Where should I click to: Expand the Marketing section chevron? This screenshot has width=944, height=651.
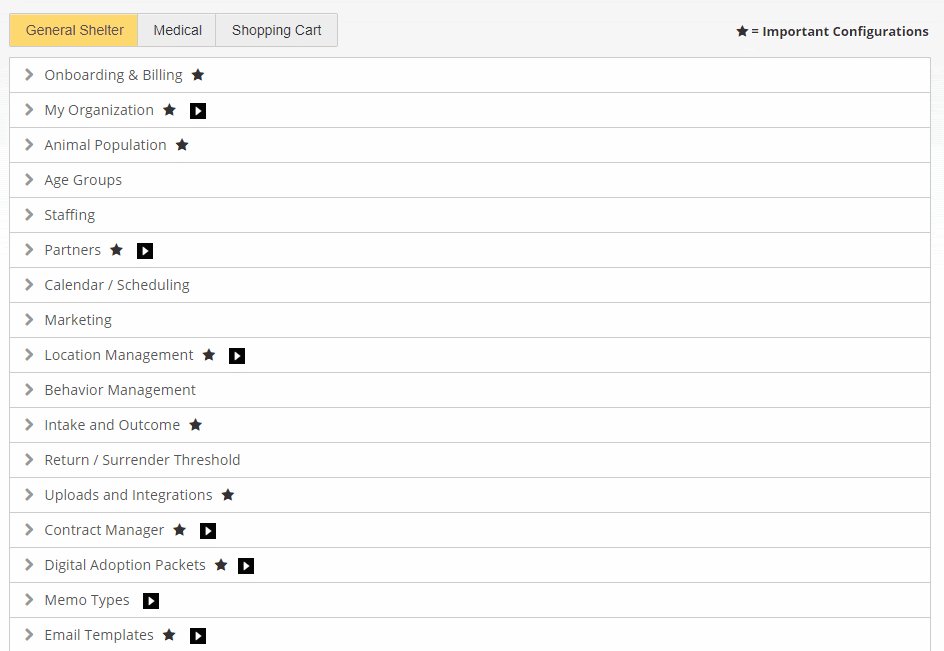28,319
